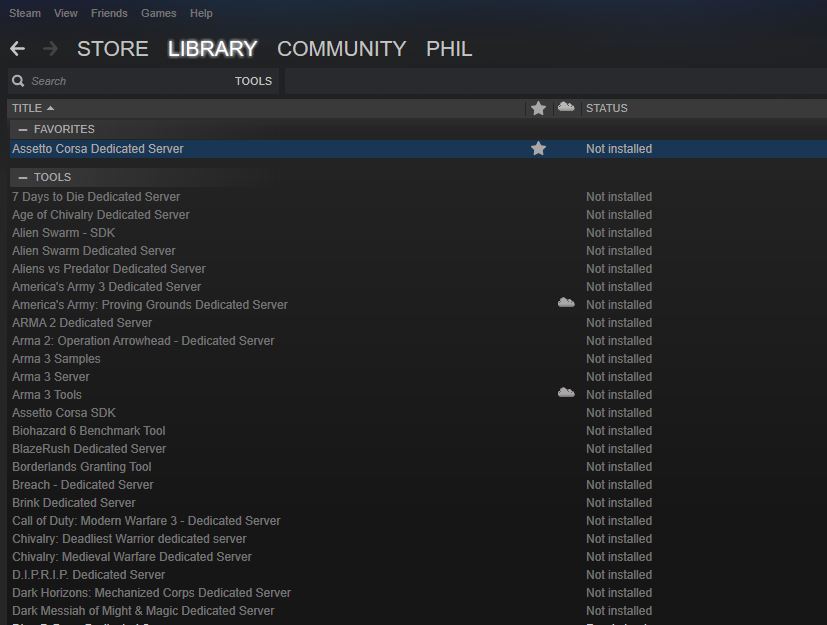Click 'Not installed' status for Alien Swarm - SDK

coord(619,233)
